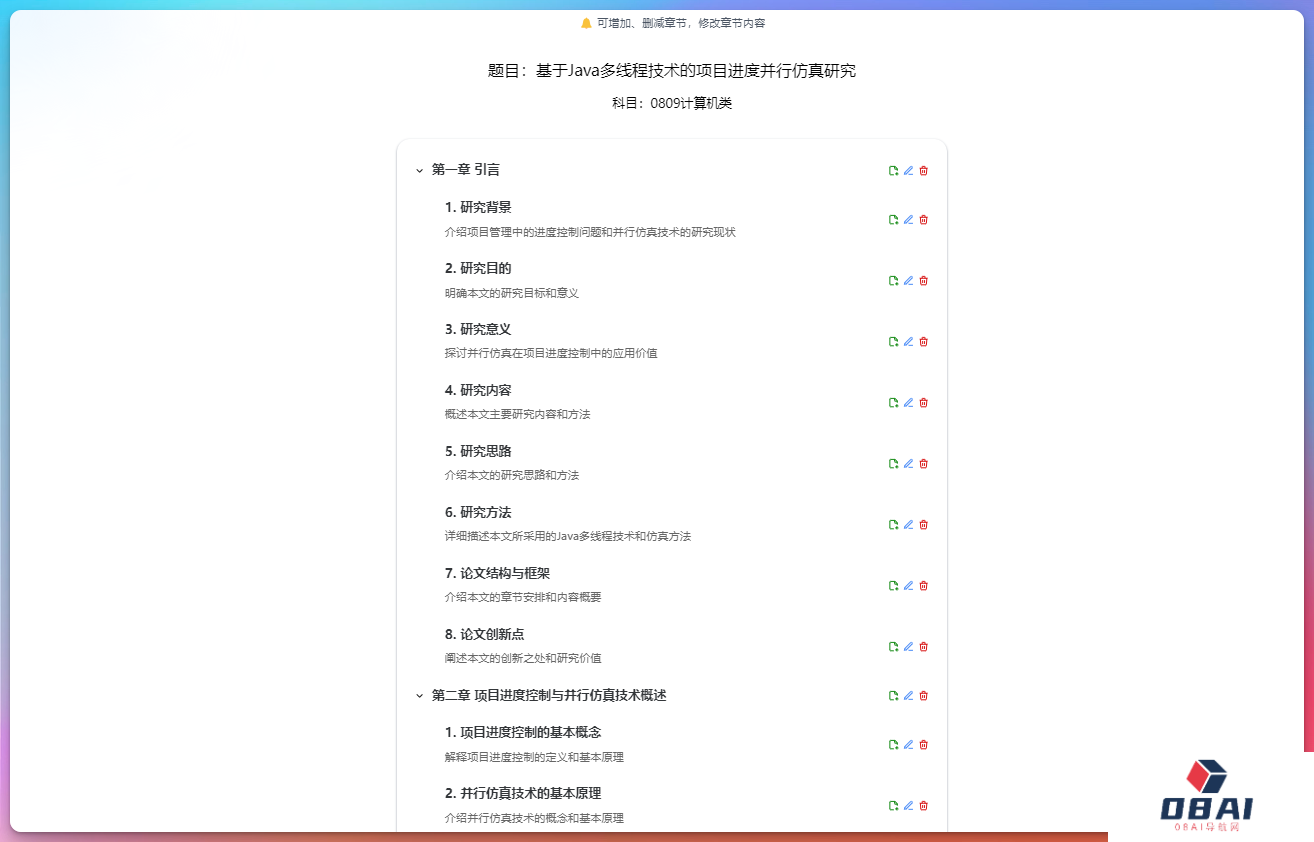Delete the 研究方法 section
Image resolution: width=1314 pixels, height=842 pixels.
[924, 525]
